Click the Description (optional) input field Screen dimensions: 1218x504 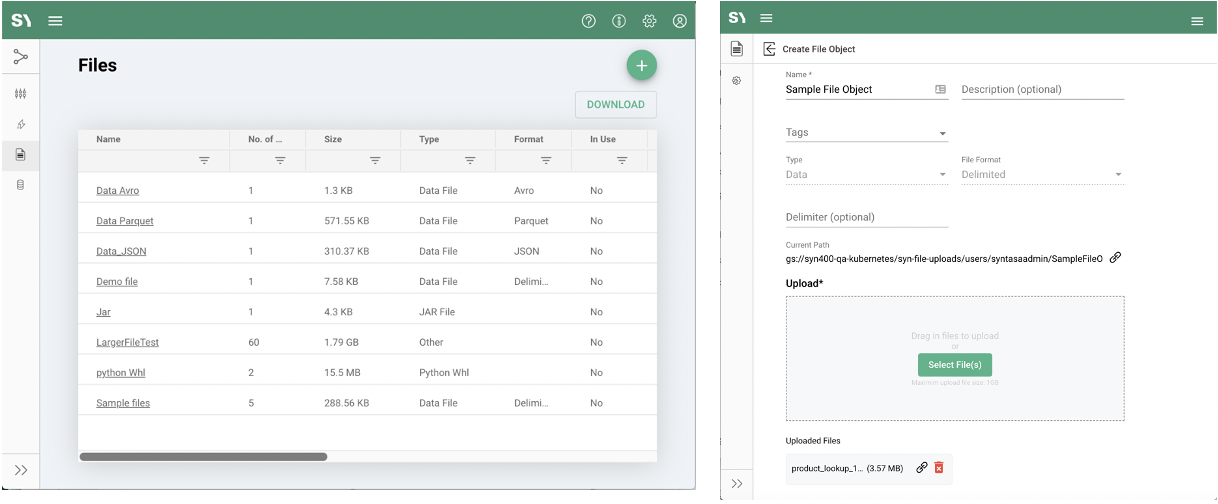click(1042, 90)
